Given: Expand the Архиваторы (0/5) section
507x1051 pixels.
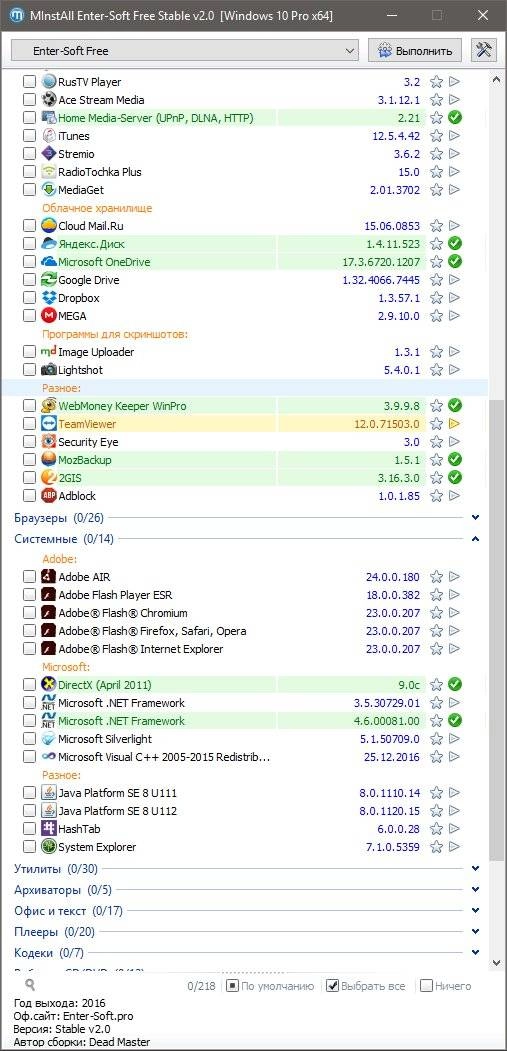Looking at the screenshot, I should [x=475, y=889].
